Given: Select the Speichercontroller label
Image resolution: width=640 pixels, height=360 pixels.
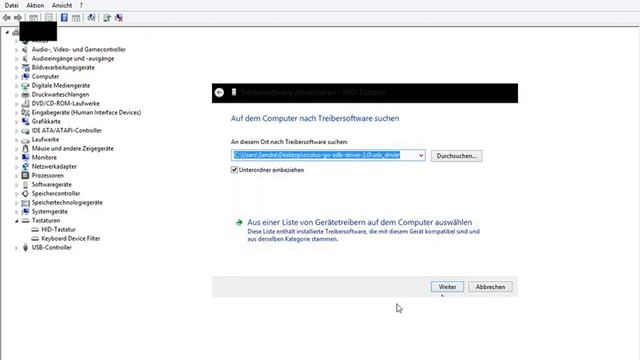Looking at the screenshot, I should 56,193.
